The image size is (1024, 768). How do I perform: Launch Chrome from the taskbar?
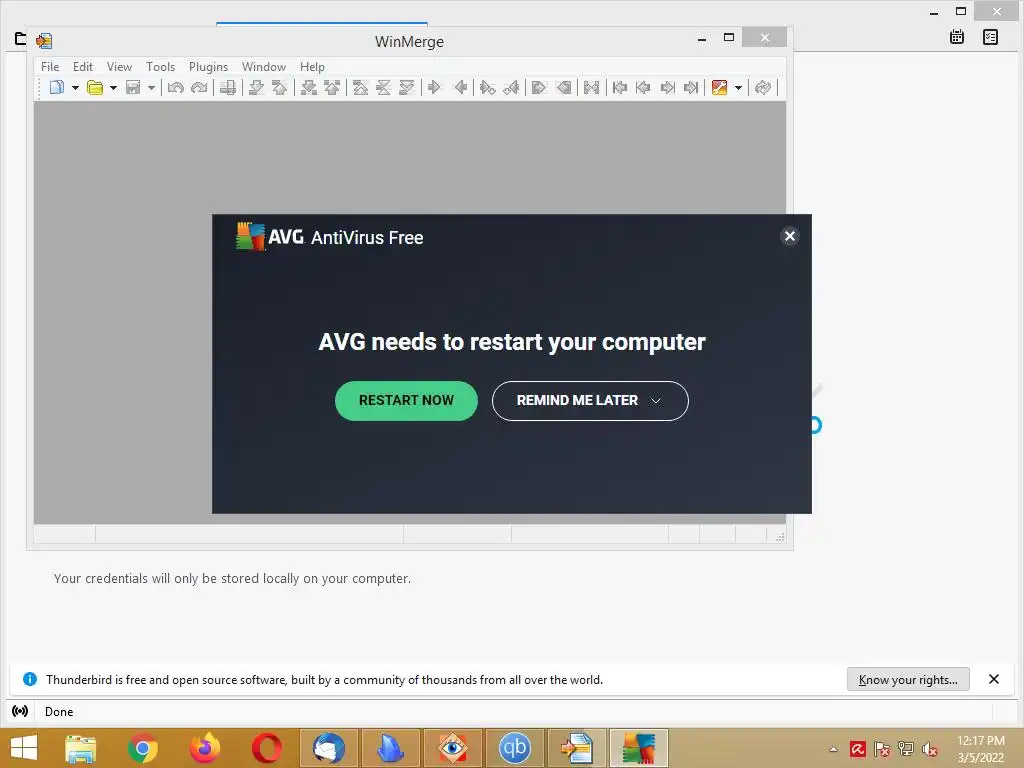[x=142, y=748]
